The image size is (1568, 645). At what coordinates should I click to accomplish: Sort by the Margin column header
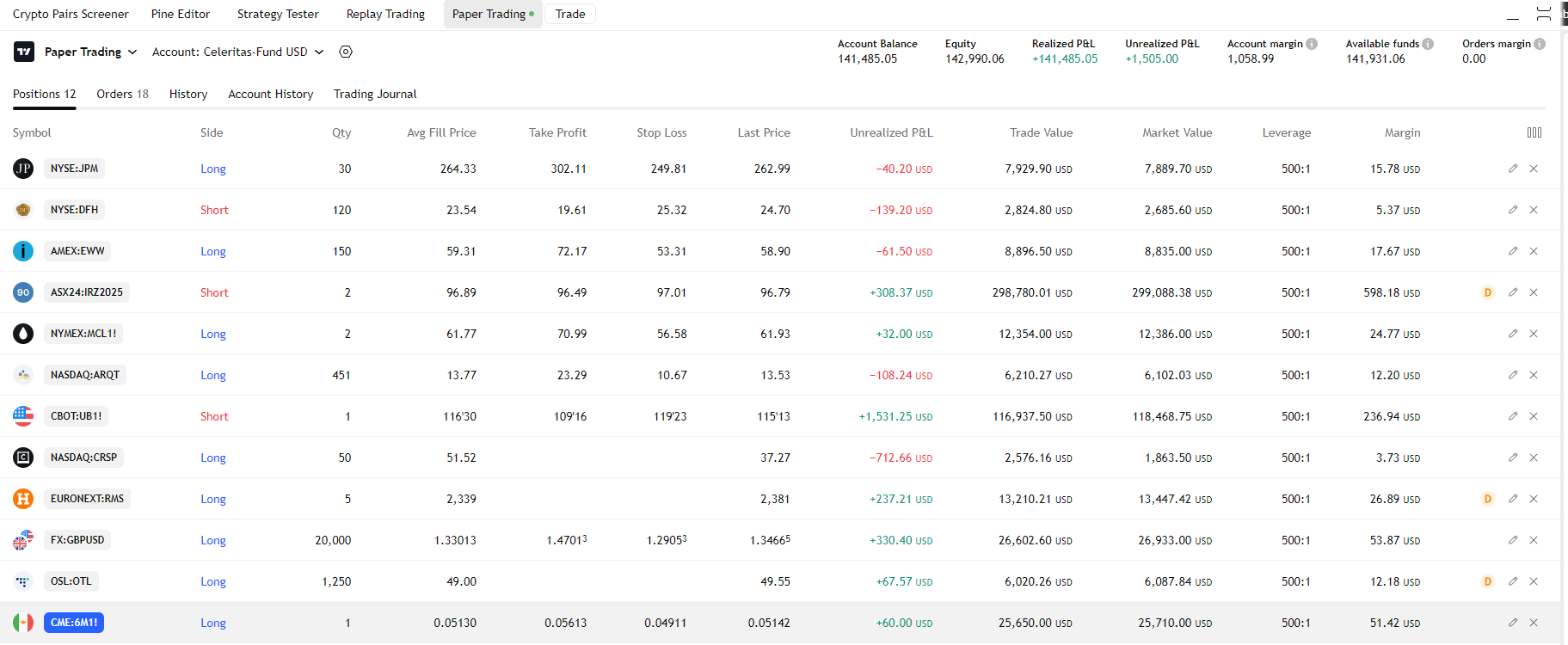point(1402,132)
